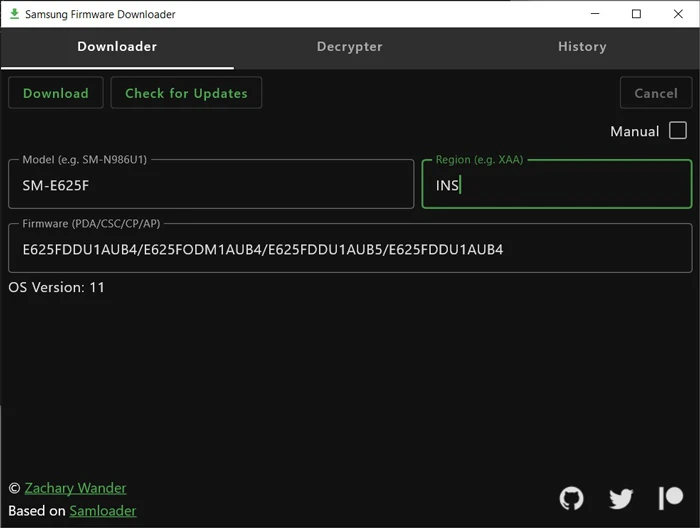This screenshot has width=700, height=528.
Task: Enable the Manual checkbox
Action: tap(678, 131)
